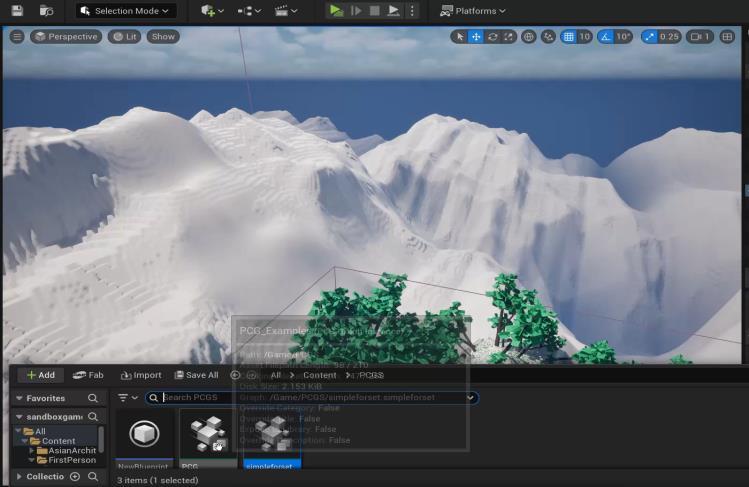Select 'Content' in the breadcrumb path

pyautogui.click(x=320, y=375)
